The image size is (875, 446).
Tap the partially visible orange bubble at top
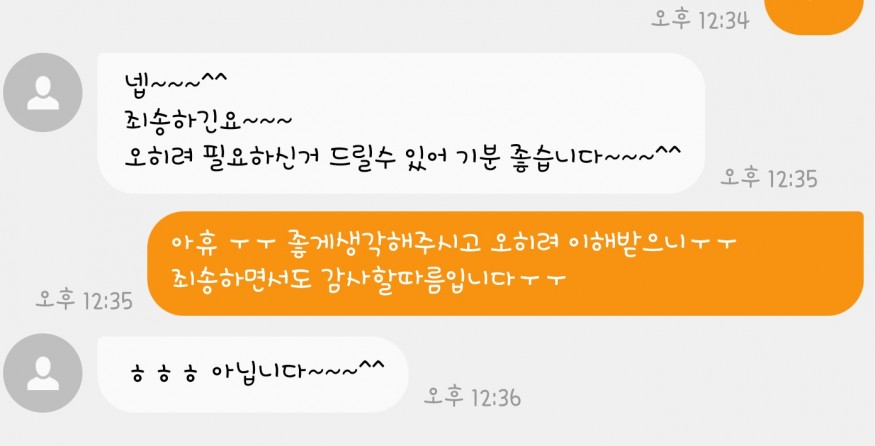coord(814,16)
